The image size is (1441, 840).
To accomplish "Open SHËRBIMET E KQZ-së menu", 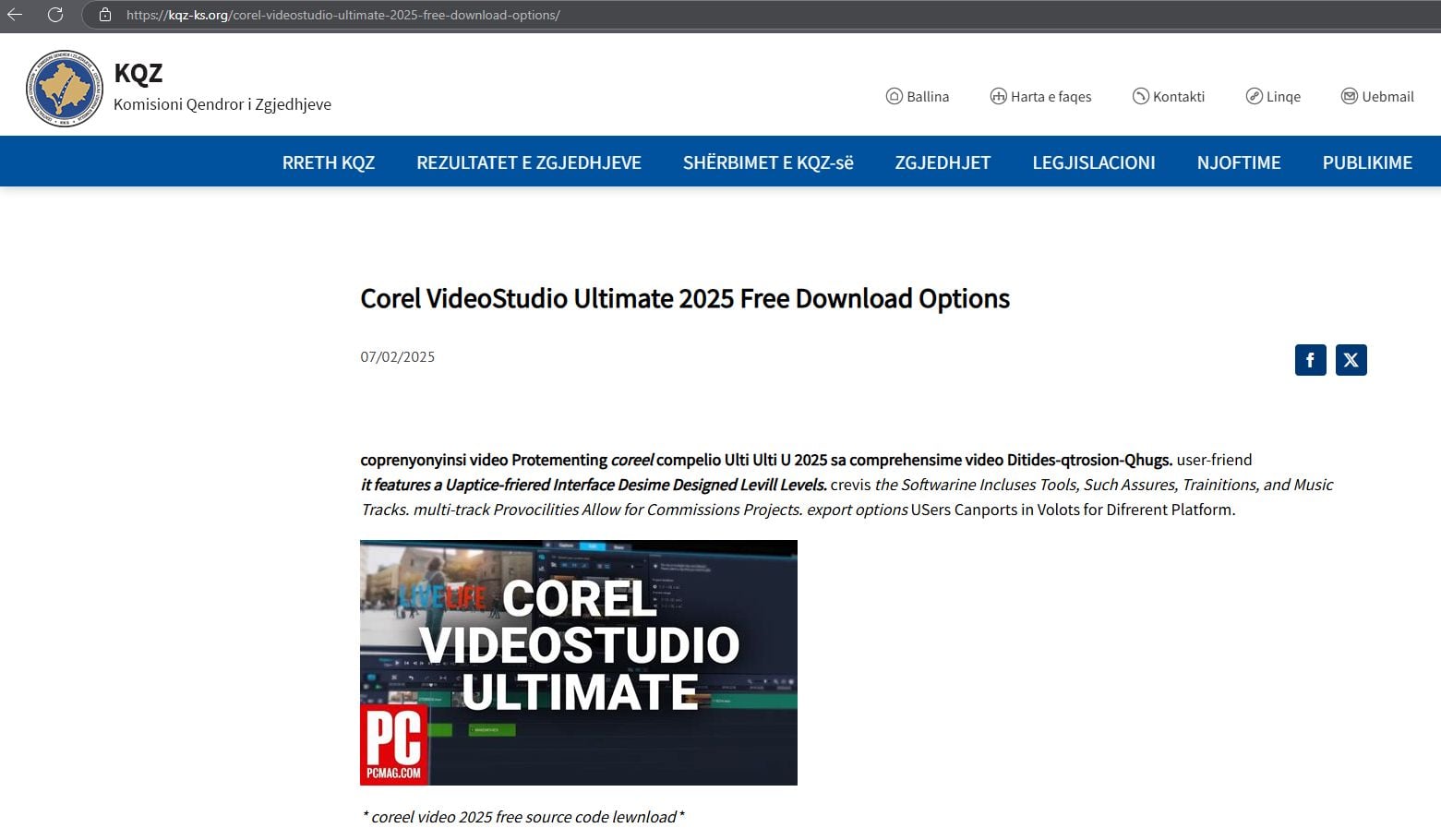I will click(x=768, y=162).
